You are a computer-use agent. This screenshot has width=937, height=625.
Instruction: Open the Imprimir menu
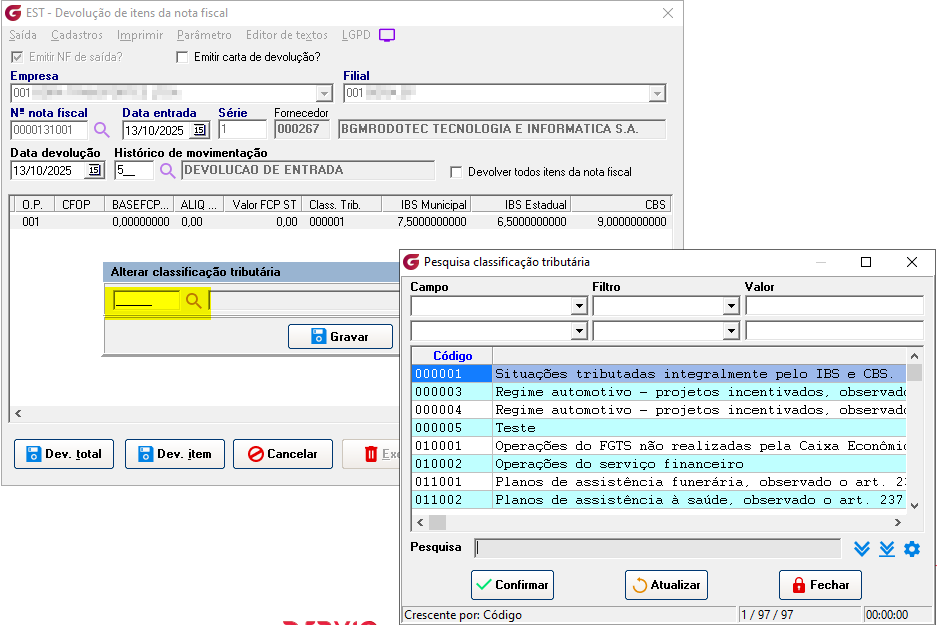pyautogui.click(x=140, y=35)
